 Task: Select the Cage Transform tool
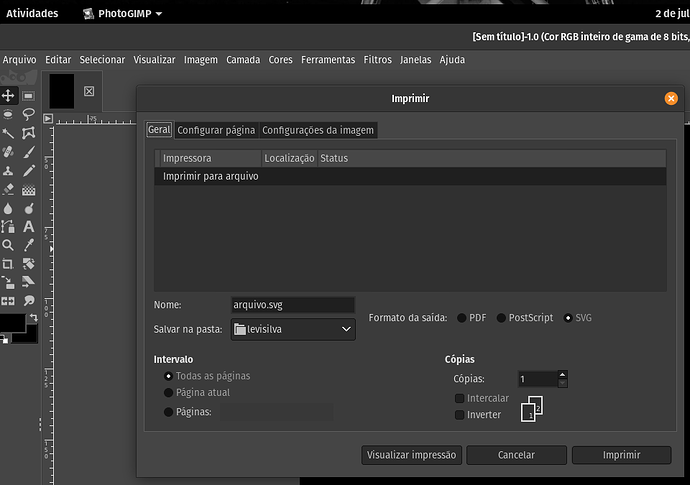(x=29, y=133)
